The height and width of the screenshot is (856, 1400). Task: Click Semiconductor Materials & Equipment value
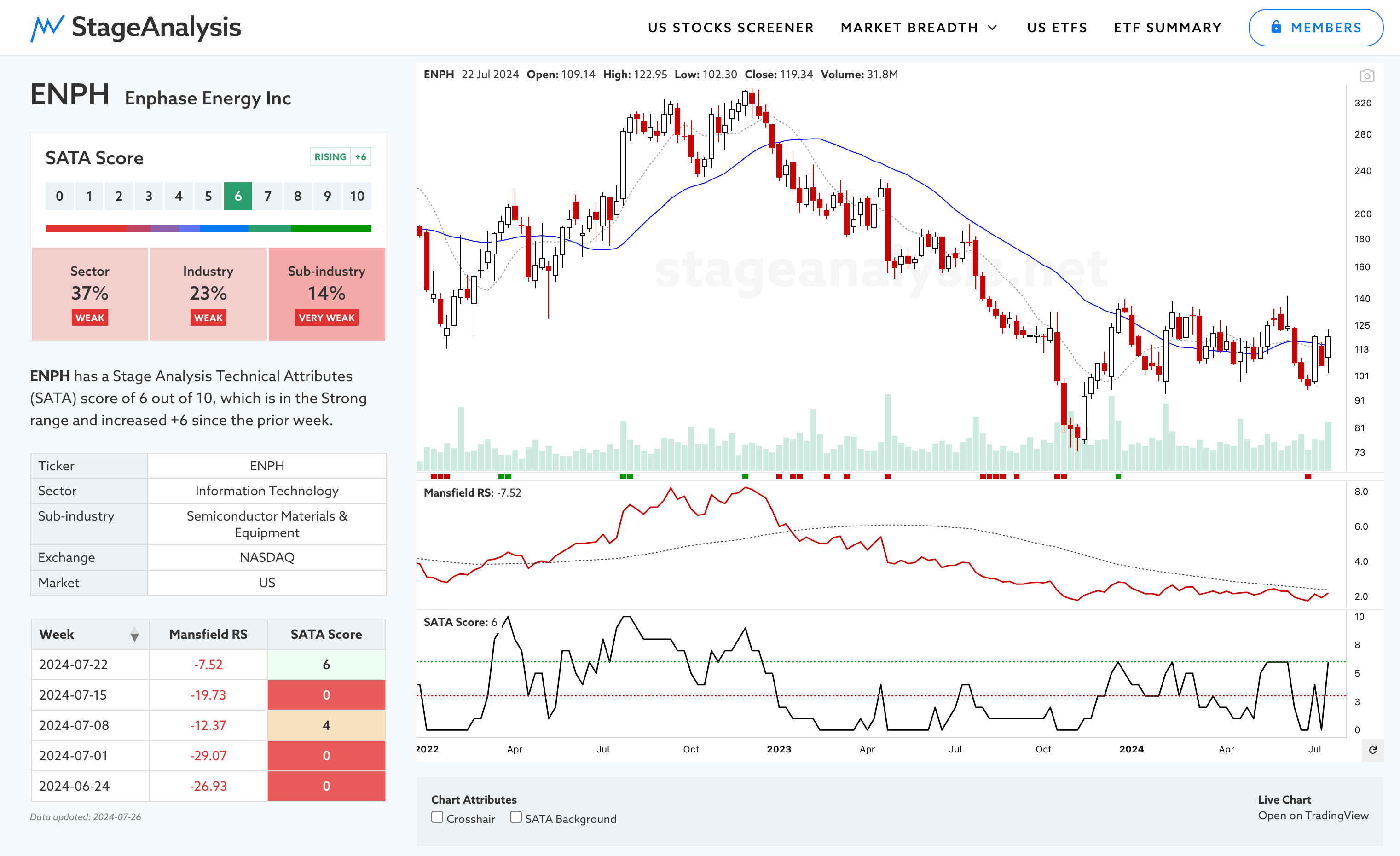(x=267, y=524)
